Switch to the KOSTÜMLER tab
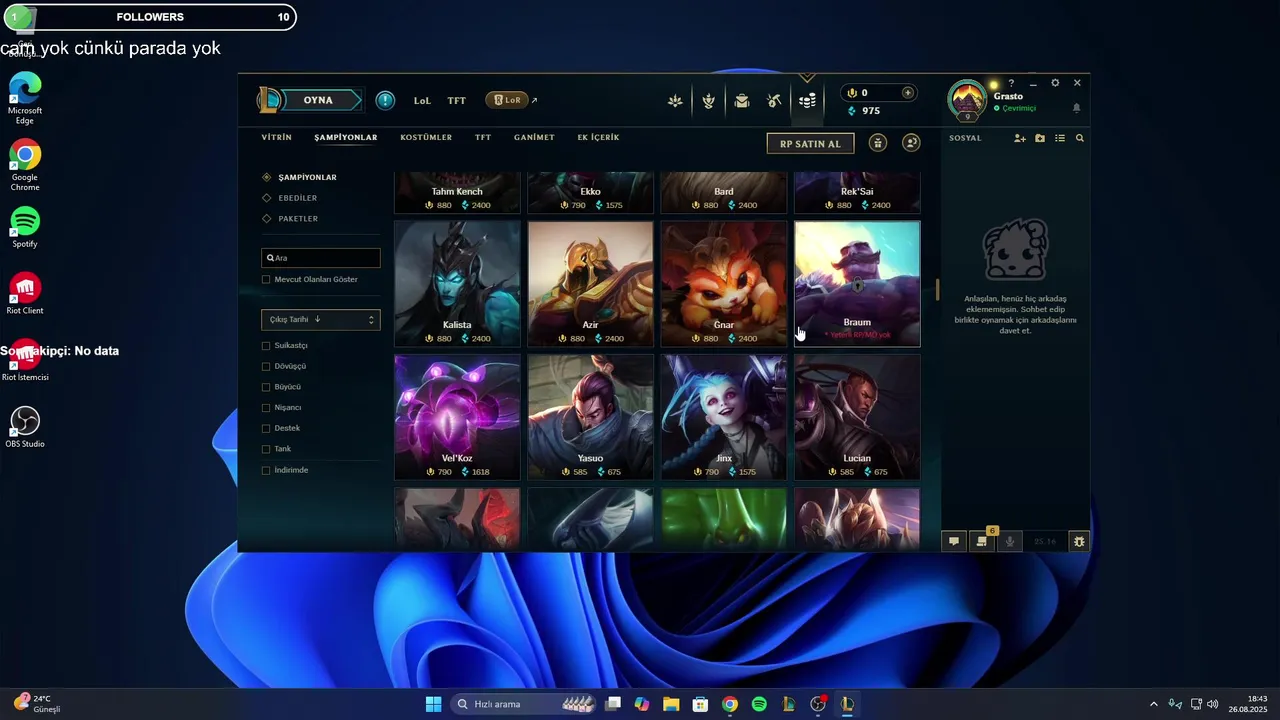 pos(426,137)
